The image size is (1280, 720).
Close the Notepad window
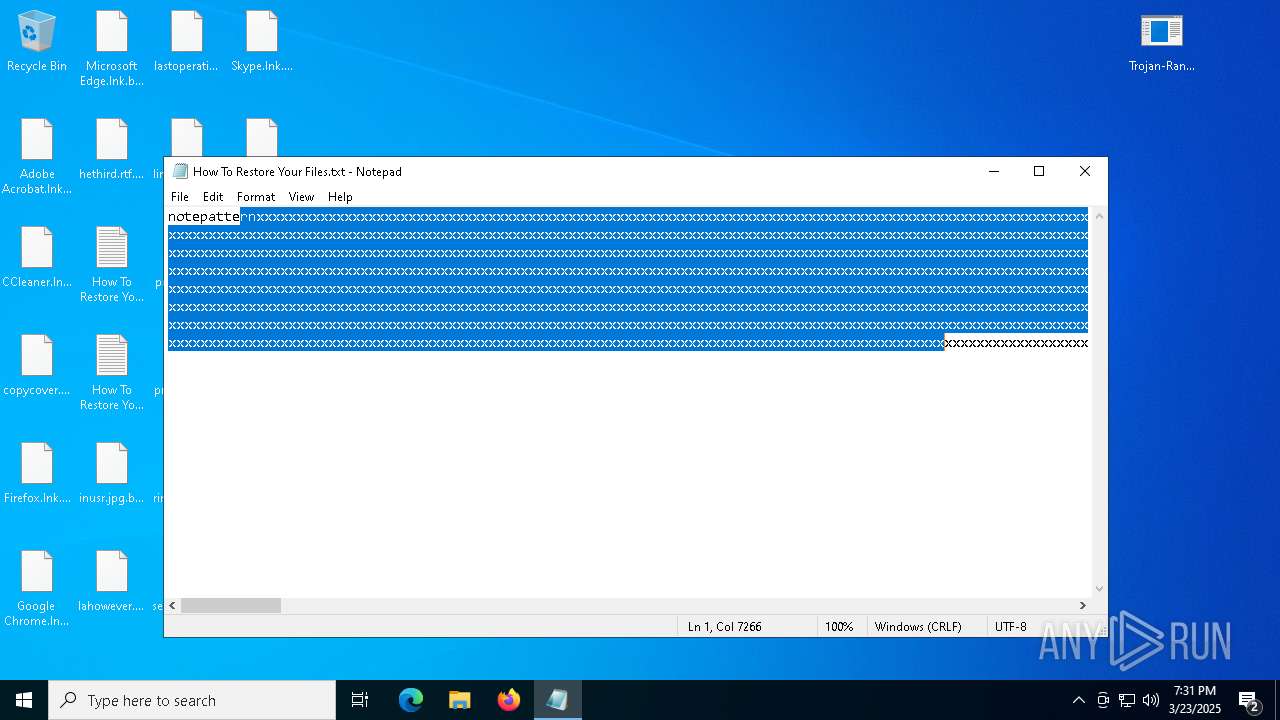pyautogui.click(x=1085, y=171)
